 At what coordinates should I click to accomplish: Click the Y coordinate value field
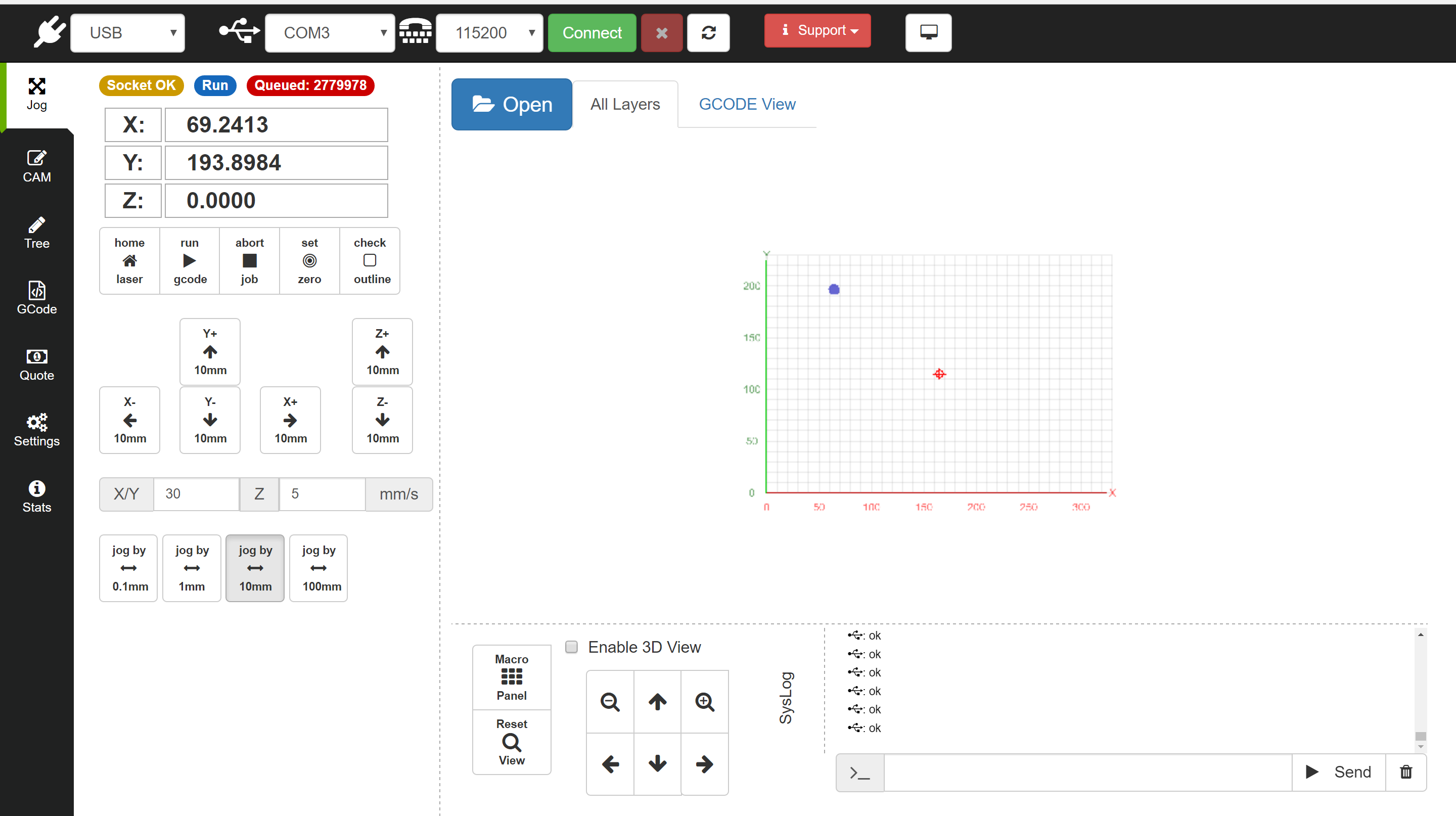(x=277, y=163)
